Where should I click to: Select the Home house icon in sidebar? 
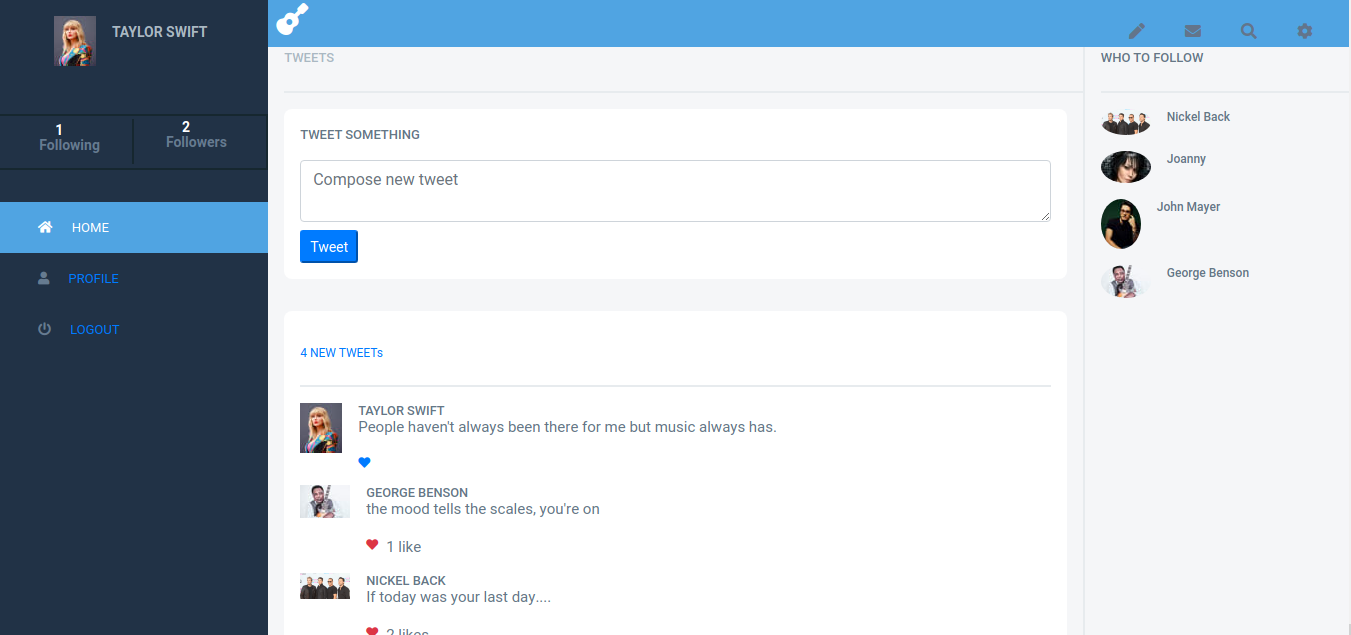coord(45,227)
